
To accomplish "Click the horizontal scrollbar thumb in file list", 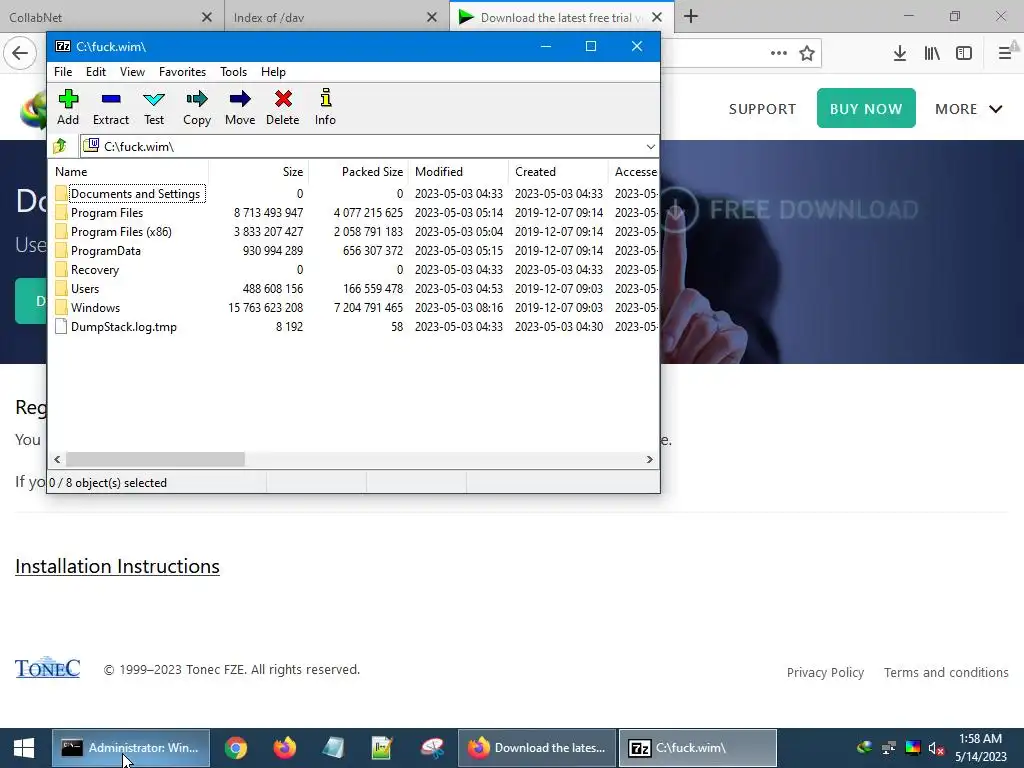I will coord(155,460).
